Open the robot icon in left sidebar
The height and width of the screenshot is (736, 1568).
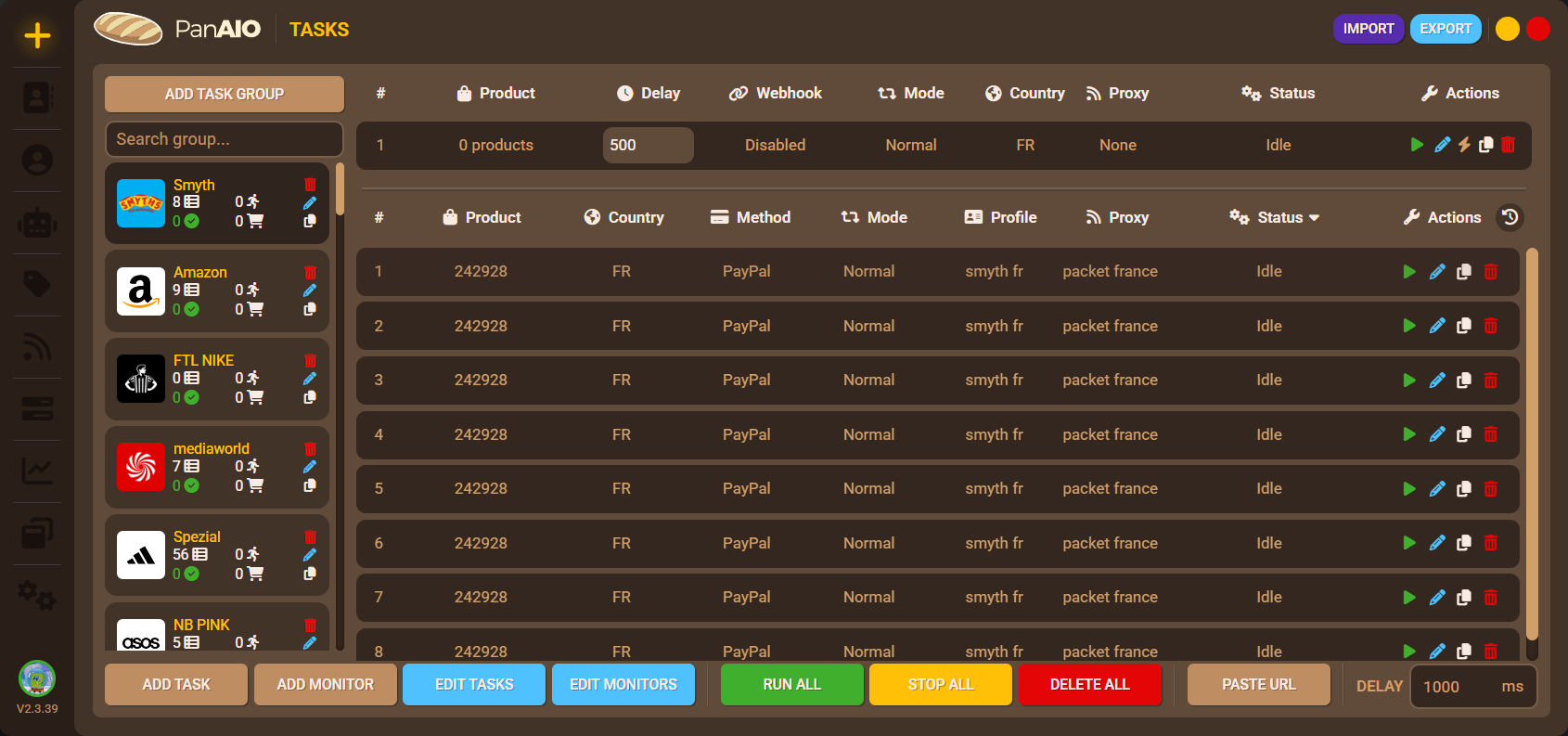[37, 223]
